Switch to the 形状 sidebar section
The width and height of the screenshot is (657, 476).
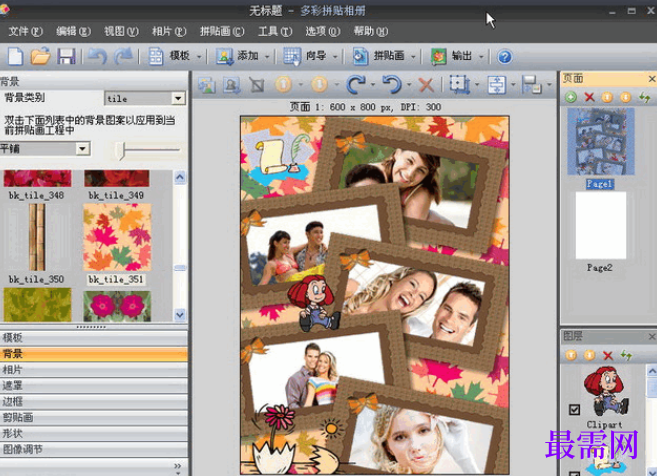click(93, 433)
